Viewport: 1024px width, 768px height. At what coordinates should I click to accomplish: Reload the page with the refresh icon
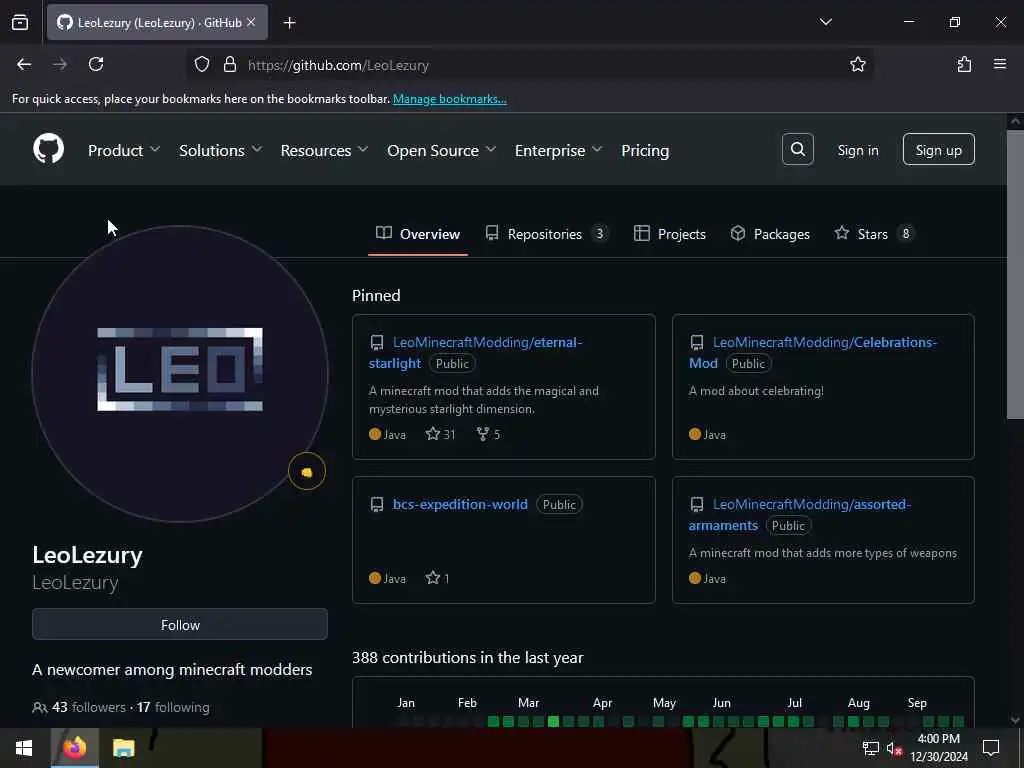tap(96, 64)
